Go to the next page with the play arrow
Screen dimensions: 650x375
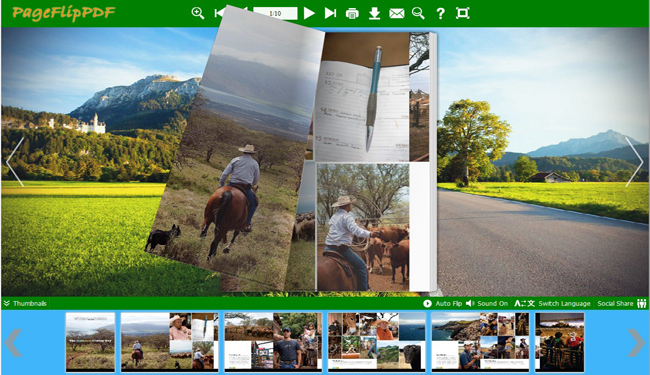[x=309, y=13]
